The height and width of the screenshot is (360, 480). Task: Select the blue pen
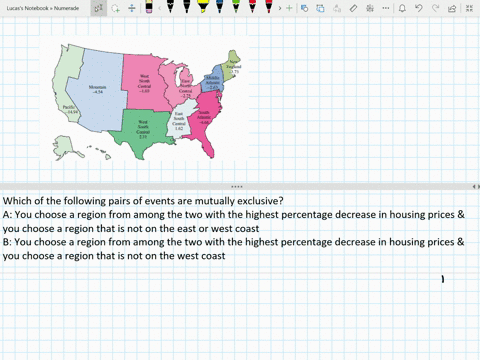click(219, 7)
